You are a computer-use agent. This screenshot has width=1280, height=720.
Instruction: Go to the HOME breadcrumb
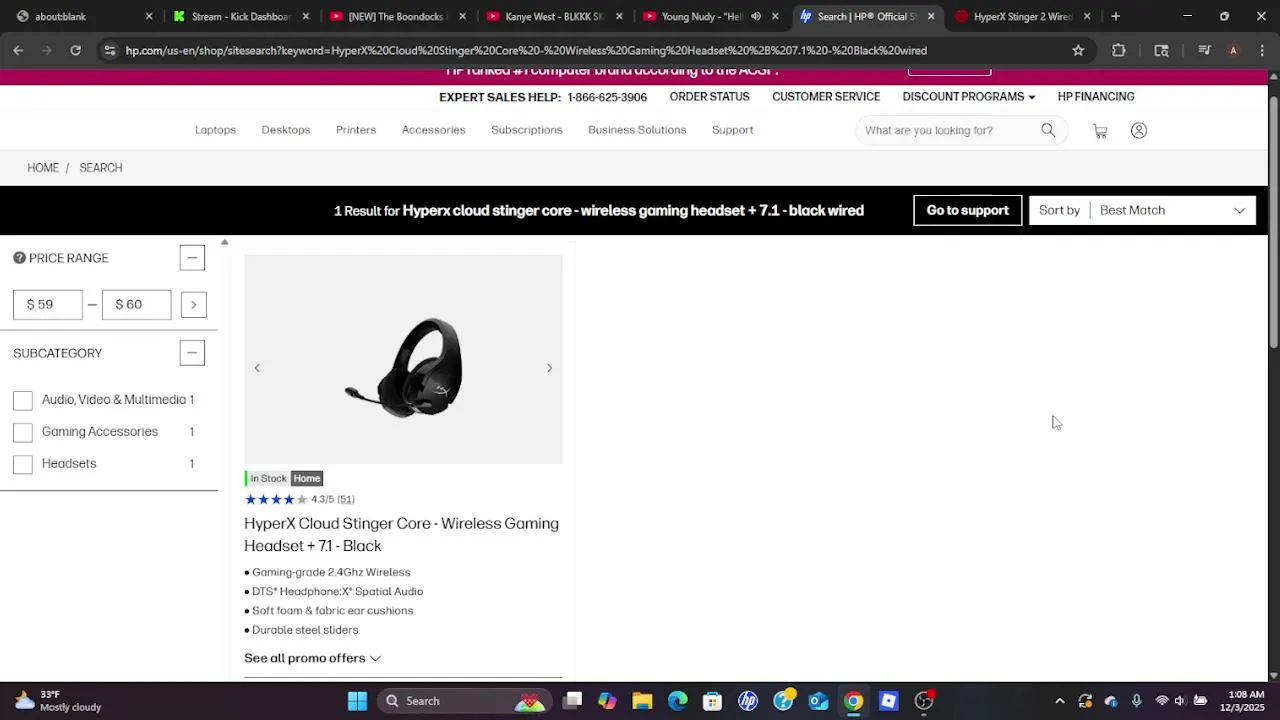43,168
